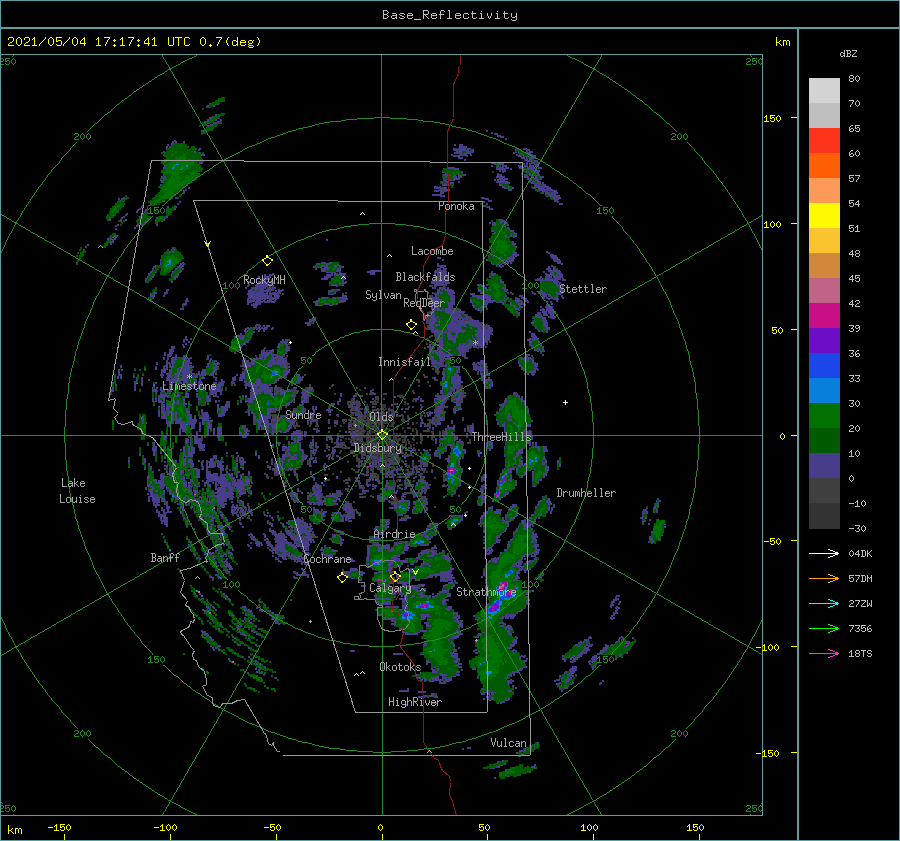Pick the violet 39 dBZ legend swatch
This screenshot has height=841, width=900.
[824, 340]
